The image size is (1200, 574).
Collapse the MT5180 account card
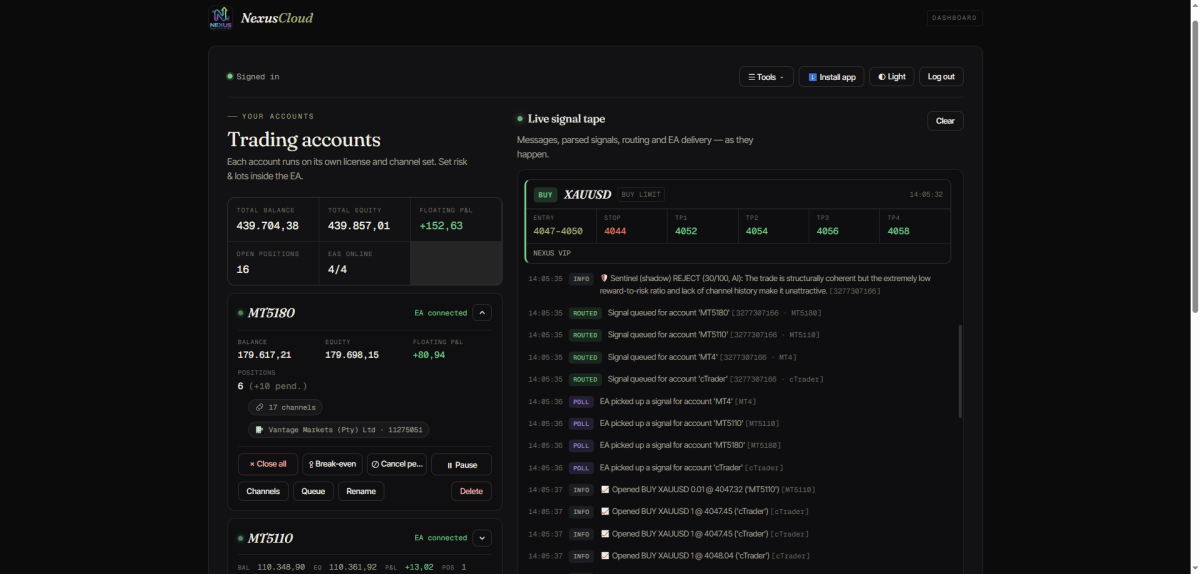coord(482,313)
